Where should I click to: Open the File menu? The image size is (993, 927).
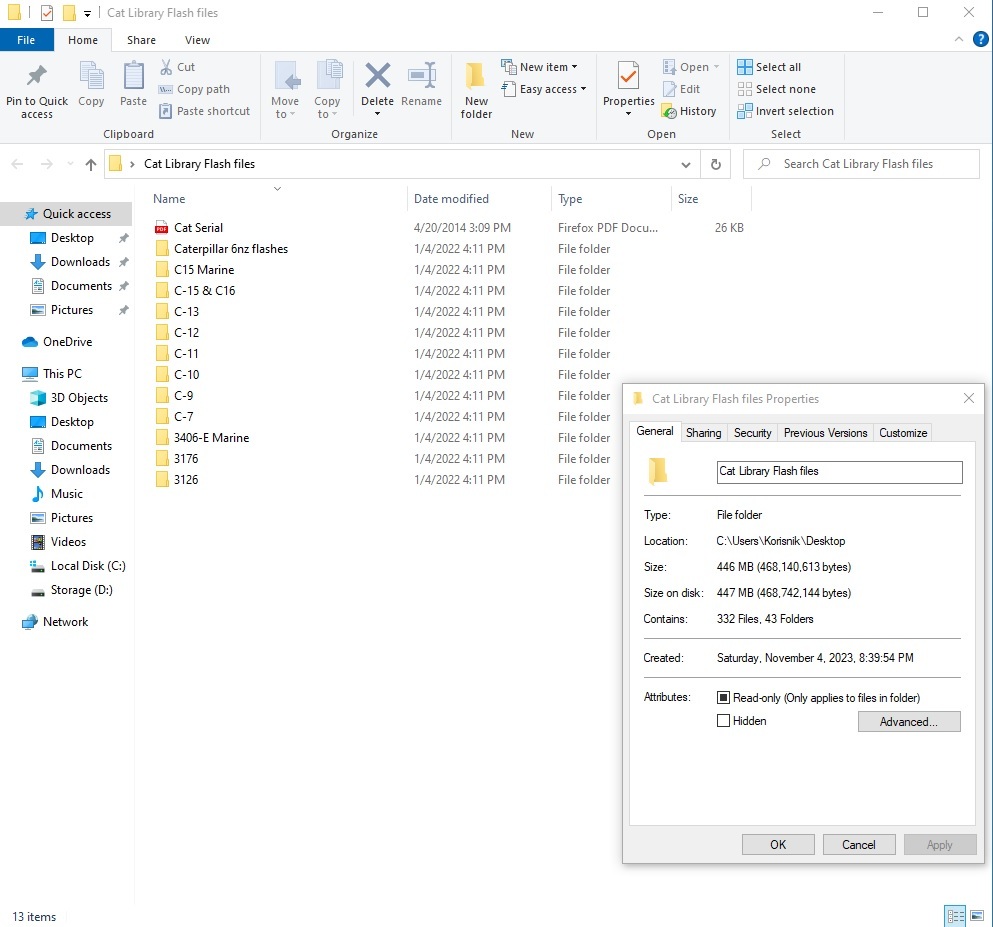point(26,40)
